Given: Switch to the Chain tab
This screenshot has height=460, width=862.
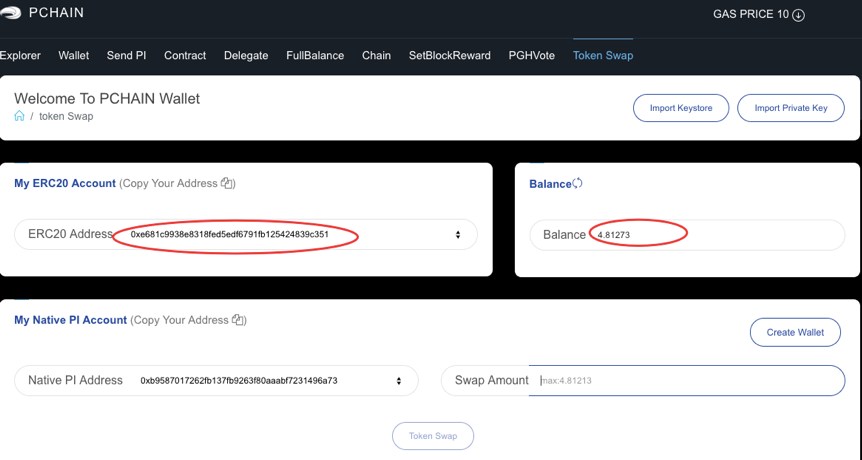Looking at the screenshot, I should click(x=377, y=56).
